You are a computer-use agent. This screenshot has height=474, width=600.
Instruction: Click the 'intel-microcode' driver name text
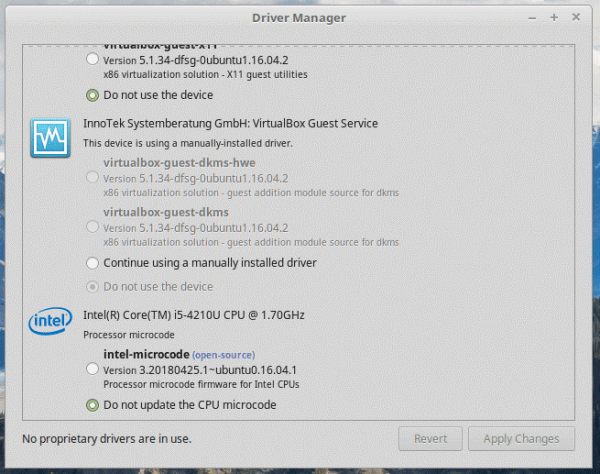pyautogui.click(x=146, y=354)
